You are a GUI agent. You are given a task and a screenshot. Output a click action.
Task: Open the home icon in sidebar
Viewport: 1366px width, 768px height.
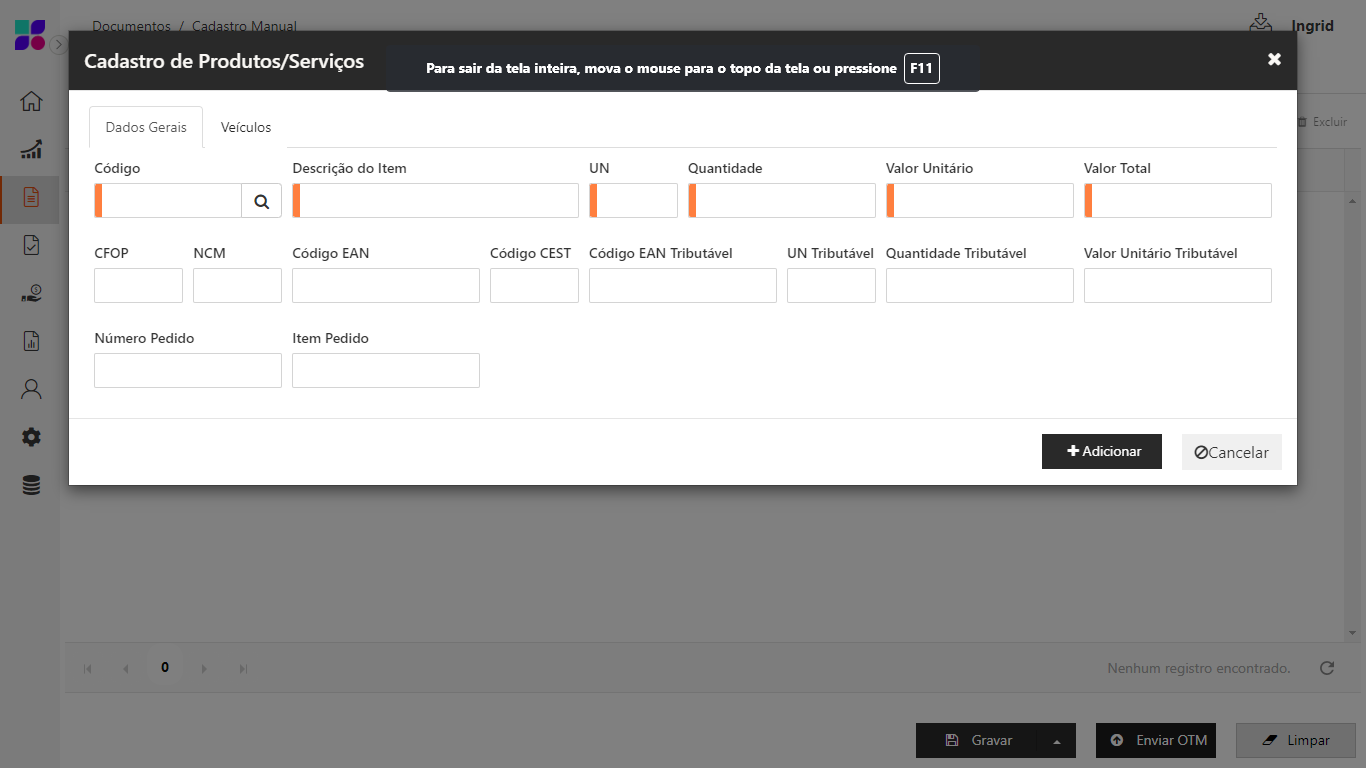tap(31, 101)
